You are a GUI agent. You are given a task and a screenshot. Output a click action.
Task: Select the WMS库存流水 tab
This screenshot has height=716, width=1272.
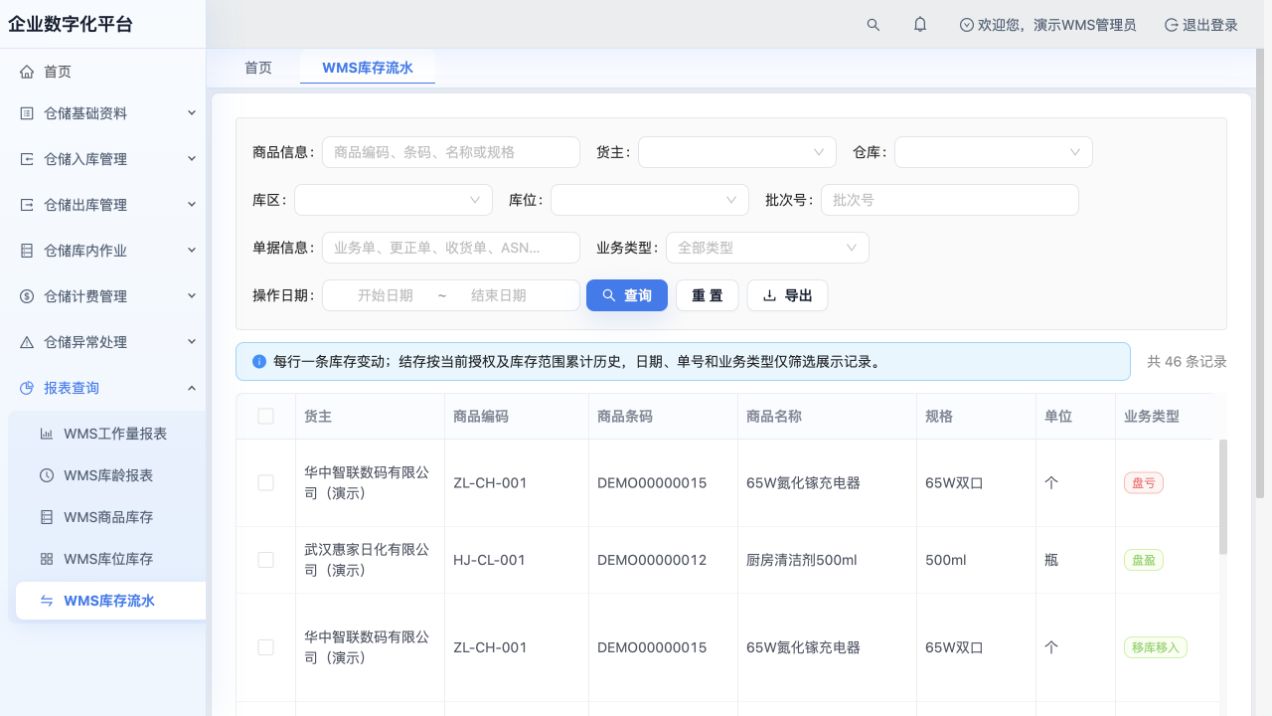coord(367,68)
